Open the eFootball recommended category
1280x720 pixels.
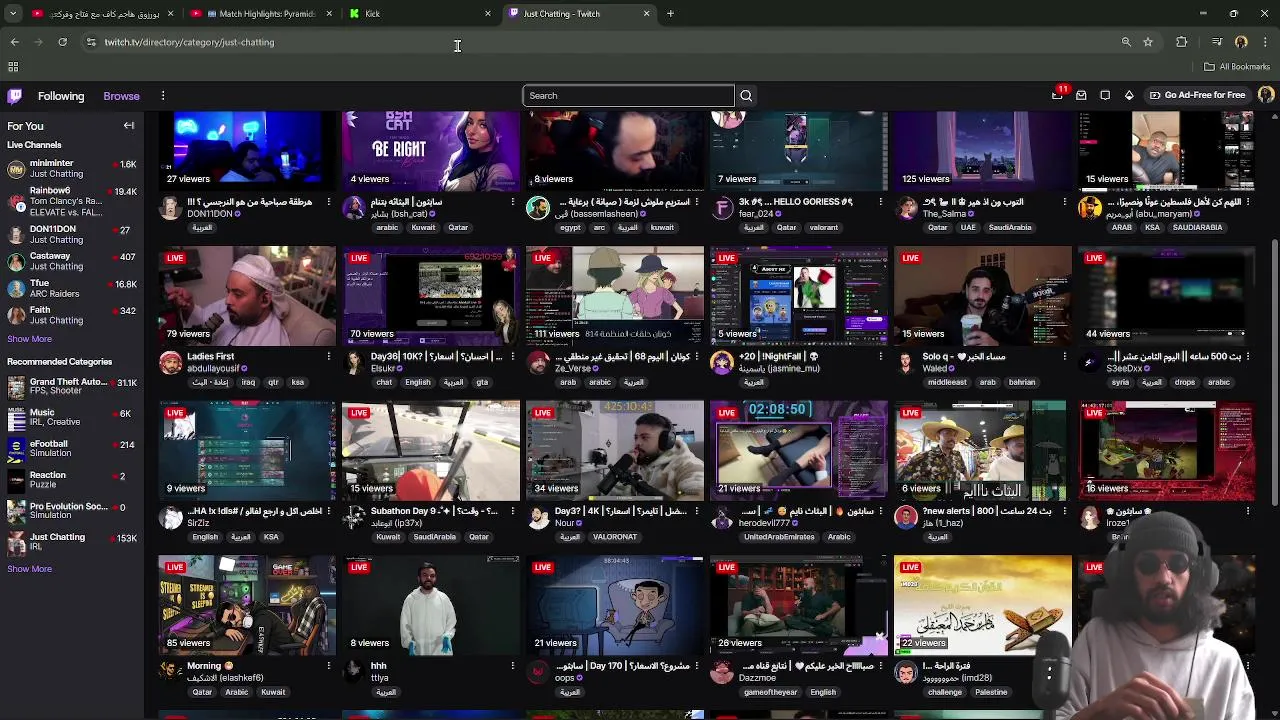click(x=70, y=449)
